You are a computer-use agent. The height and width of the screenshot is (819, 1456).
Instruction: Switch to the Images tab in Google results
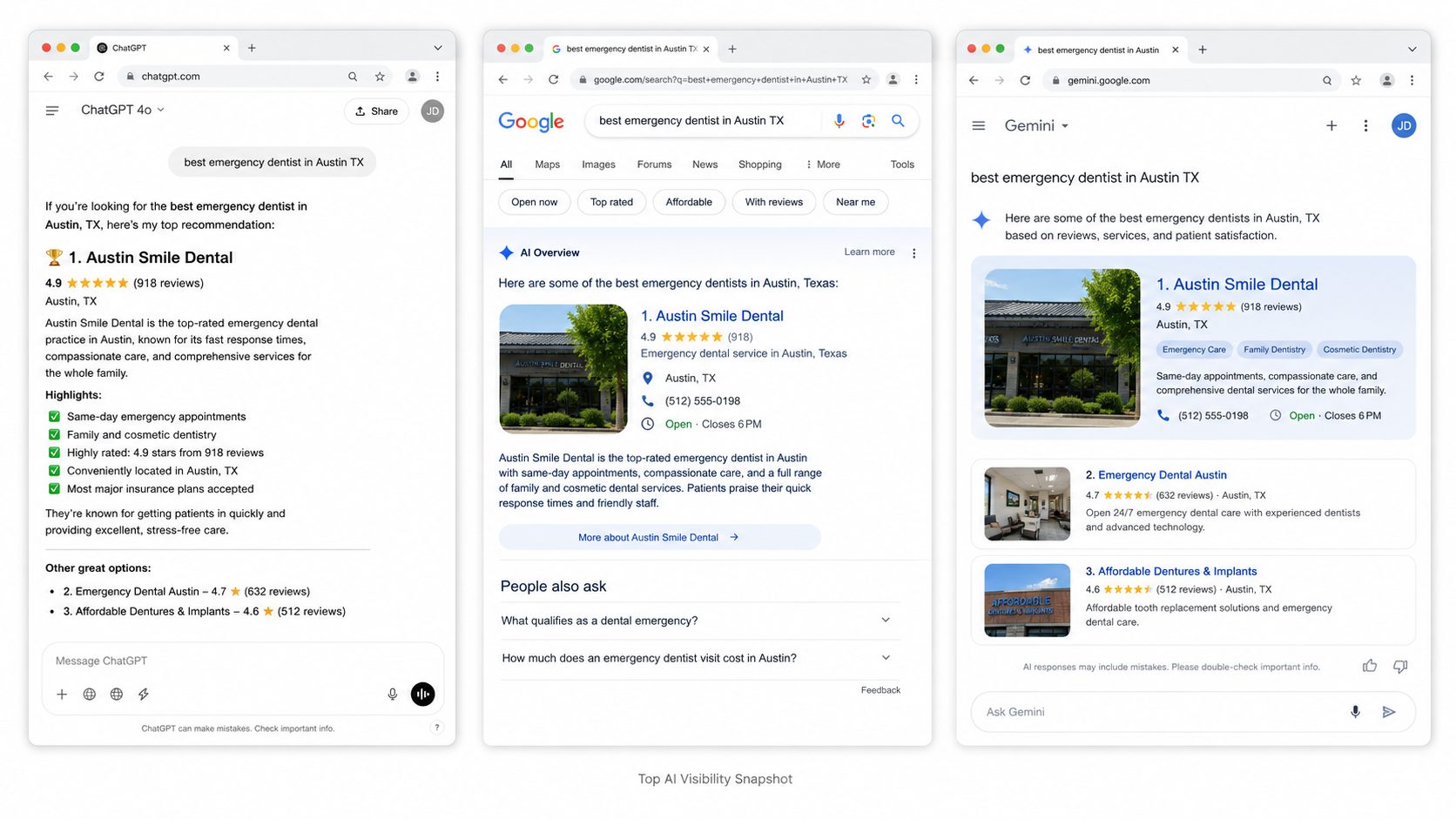598,164
